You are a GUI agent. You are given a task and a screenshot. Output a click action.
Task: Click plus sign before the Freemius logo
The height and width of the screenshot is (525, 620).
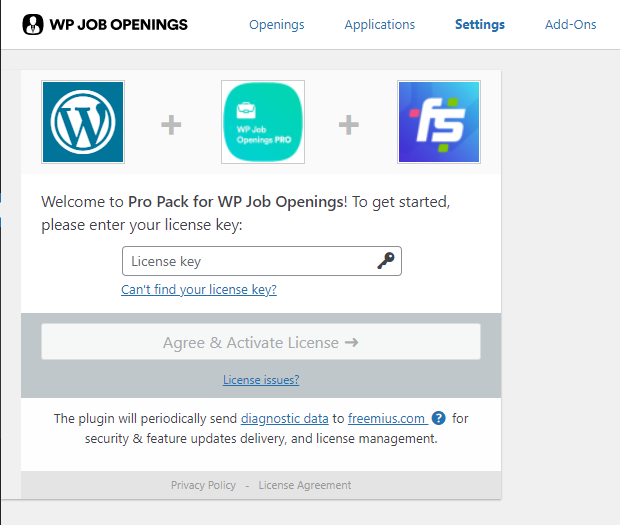[349, 125]
